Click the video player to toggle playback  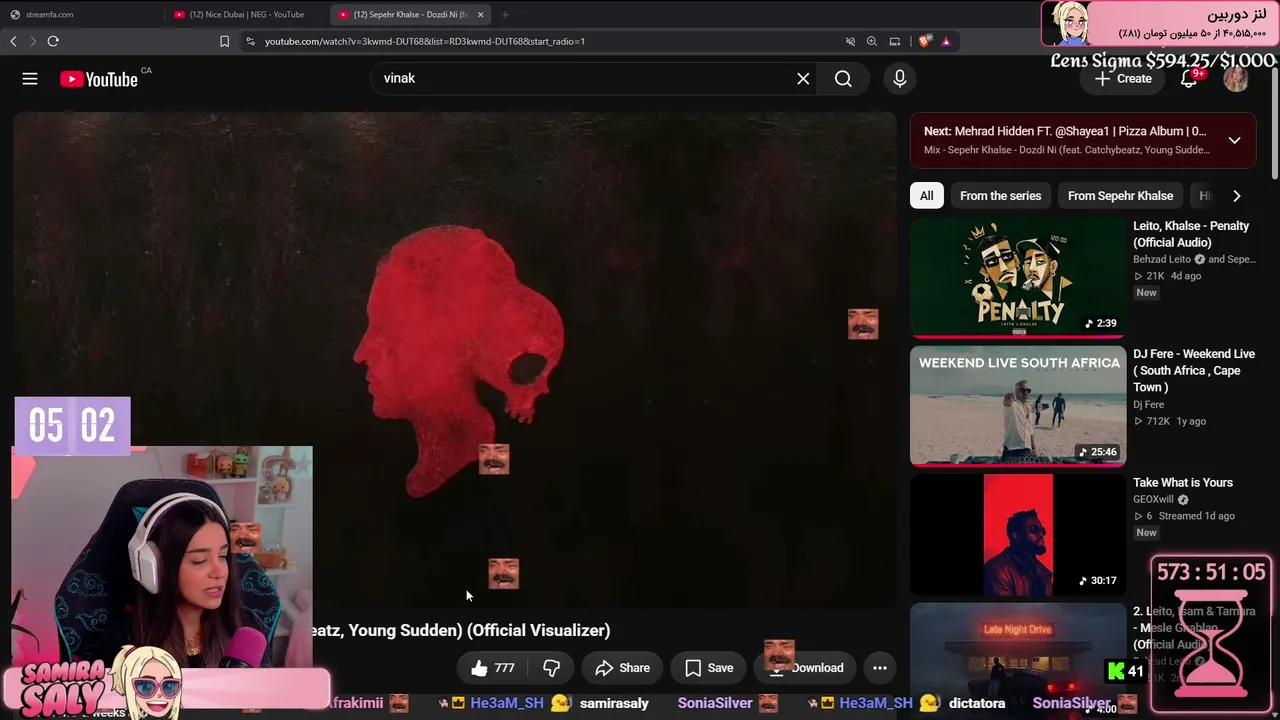click(455, 360)
